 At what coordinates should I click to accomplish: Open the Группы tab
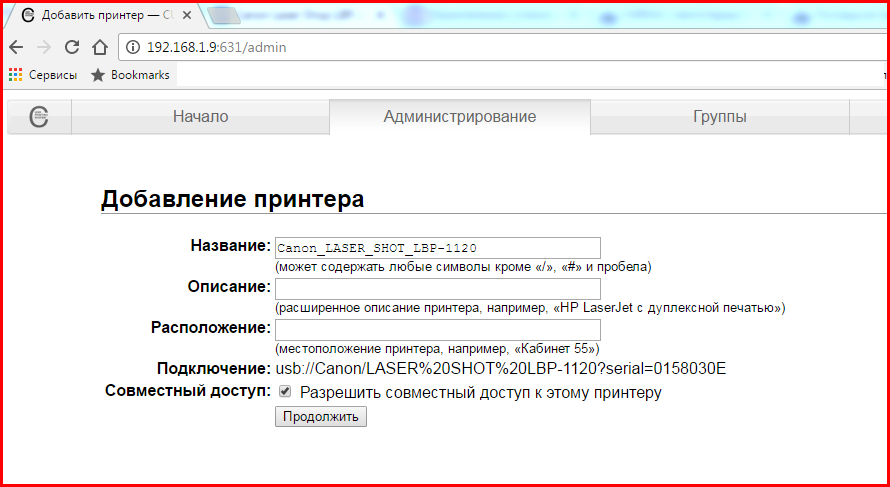719,117
